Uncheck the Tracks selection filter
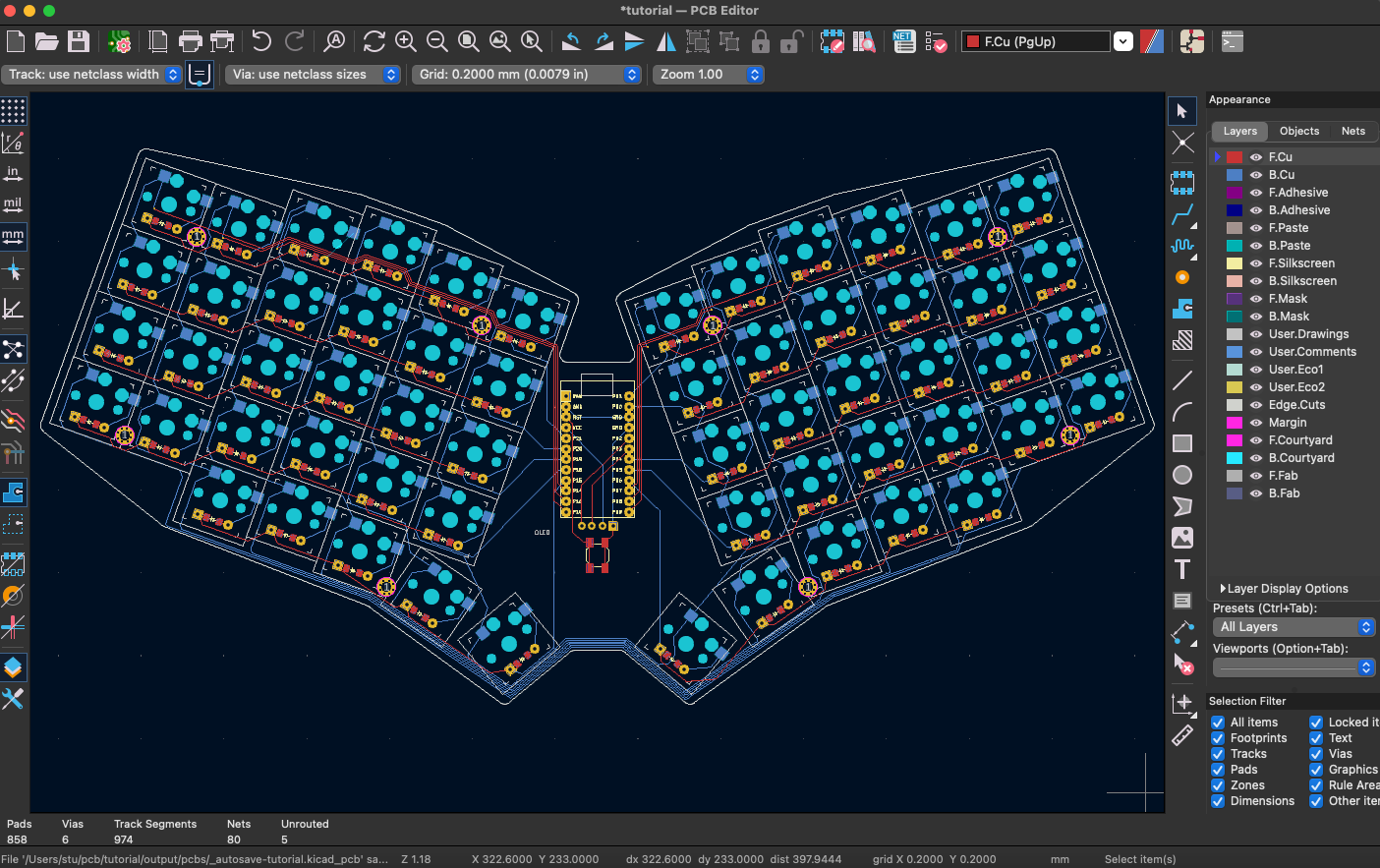The width and height of the screenshot is (1380, 868). point(1218,754)
